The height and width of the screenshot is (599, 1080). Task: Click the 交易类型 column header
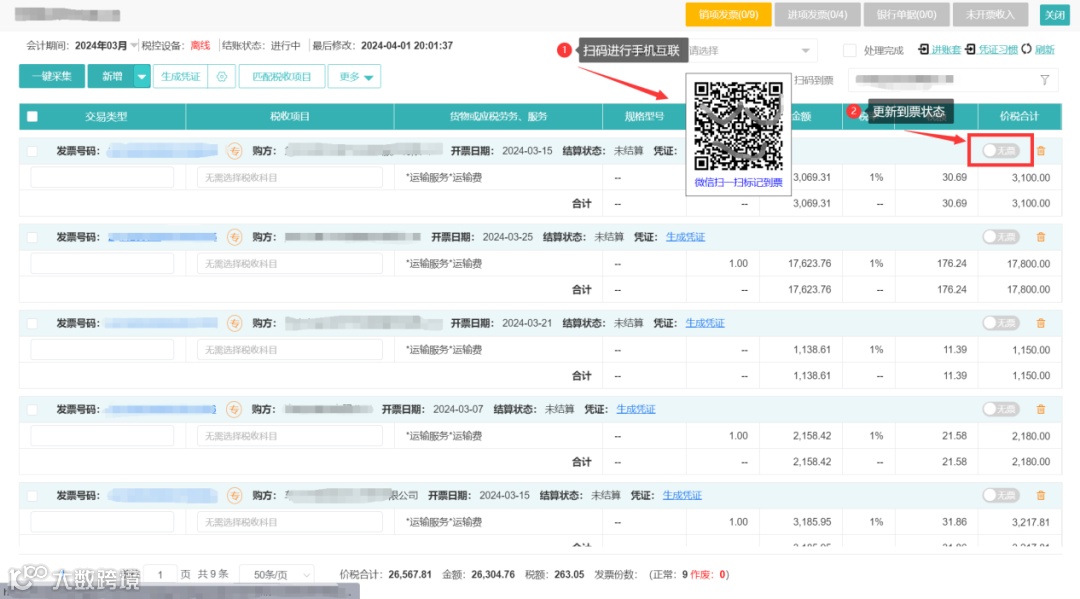pyautogui.click(x=106, y=116)
